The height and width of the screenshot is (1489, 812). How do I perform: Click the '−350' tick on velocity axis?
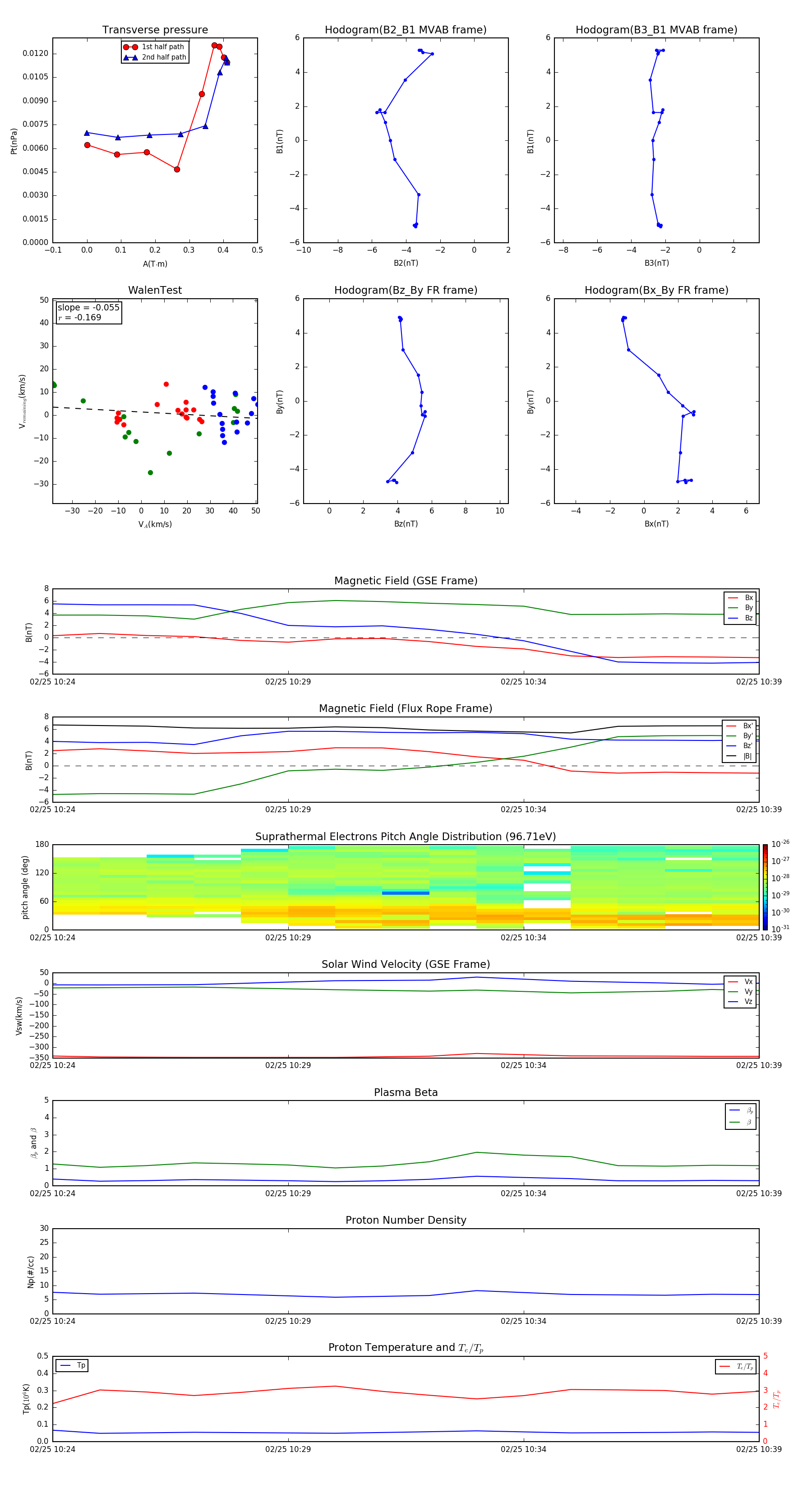click(x=39, y=1058)
